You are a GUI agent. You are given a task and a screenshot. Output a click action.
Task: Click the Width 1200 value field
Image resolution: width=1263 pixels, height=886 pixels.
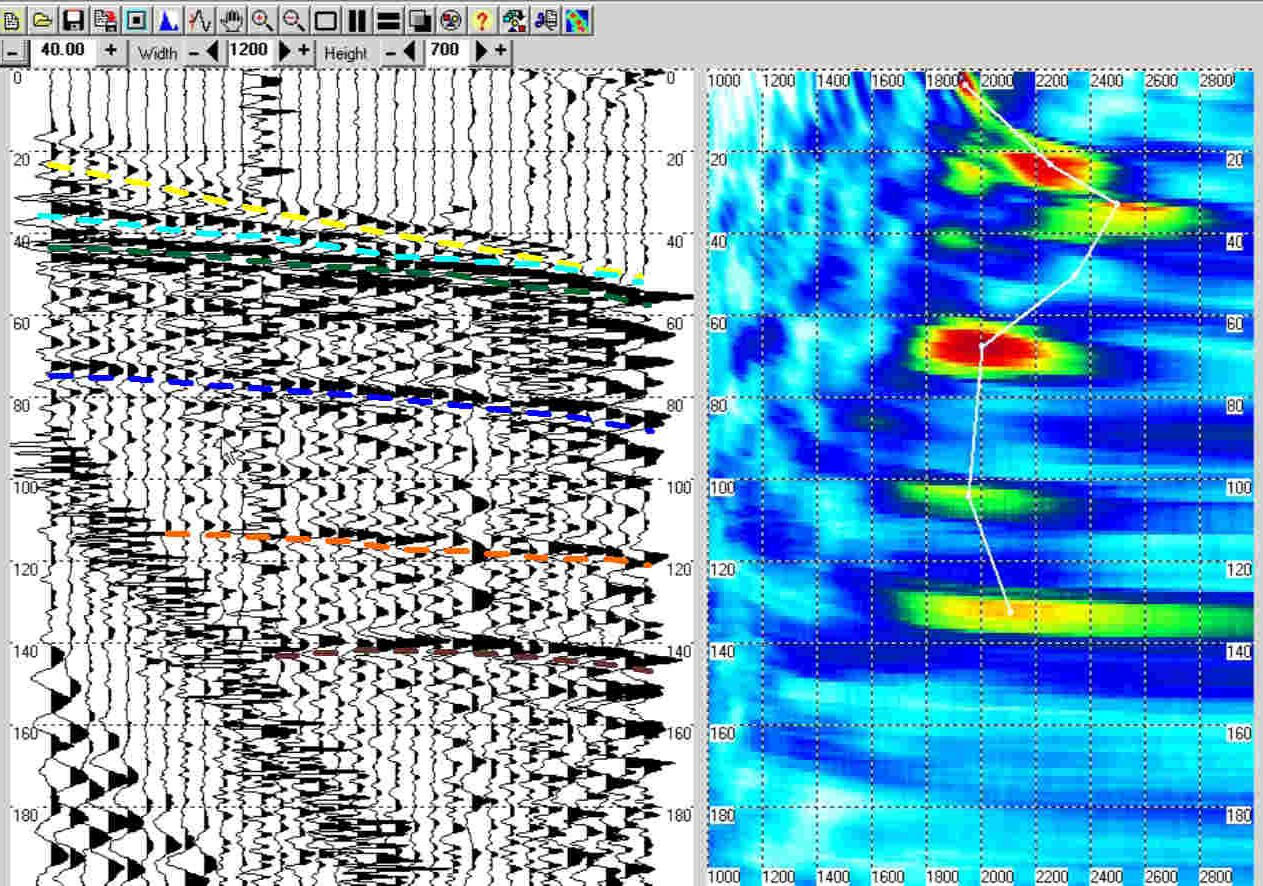click(x=248, y=51)
